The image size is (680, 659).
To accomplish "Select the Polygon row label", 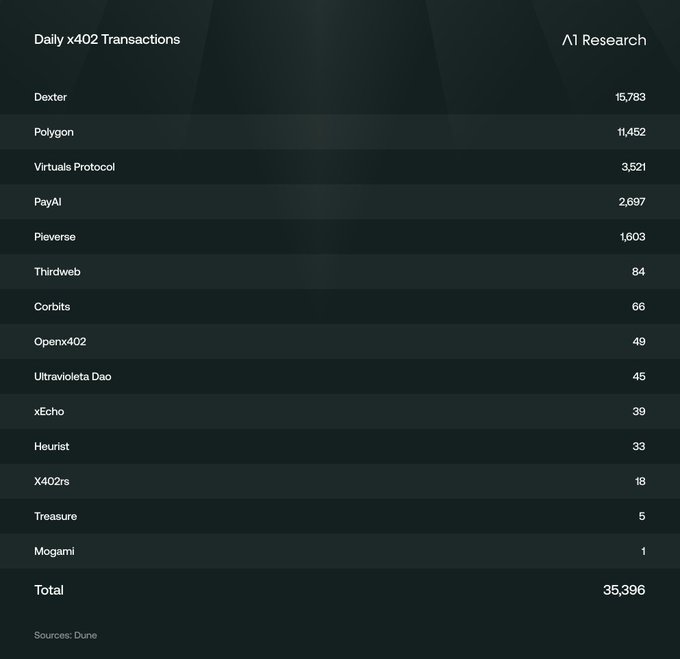I will [54, 132].
